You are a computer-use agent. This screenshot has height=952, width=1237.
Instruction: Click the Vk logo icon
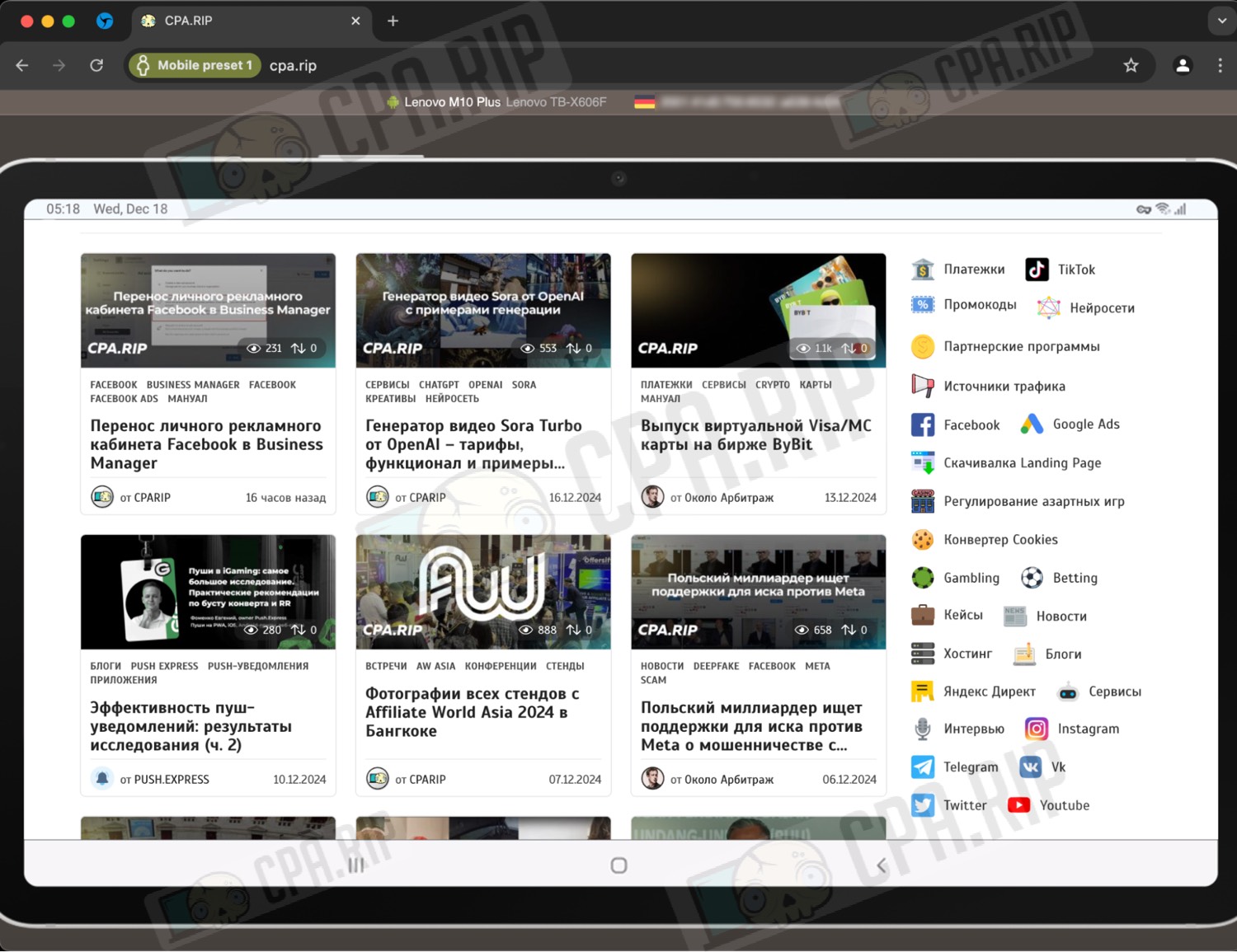[1030, 767]
